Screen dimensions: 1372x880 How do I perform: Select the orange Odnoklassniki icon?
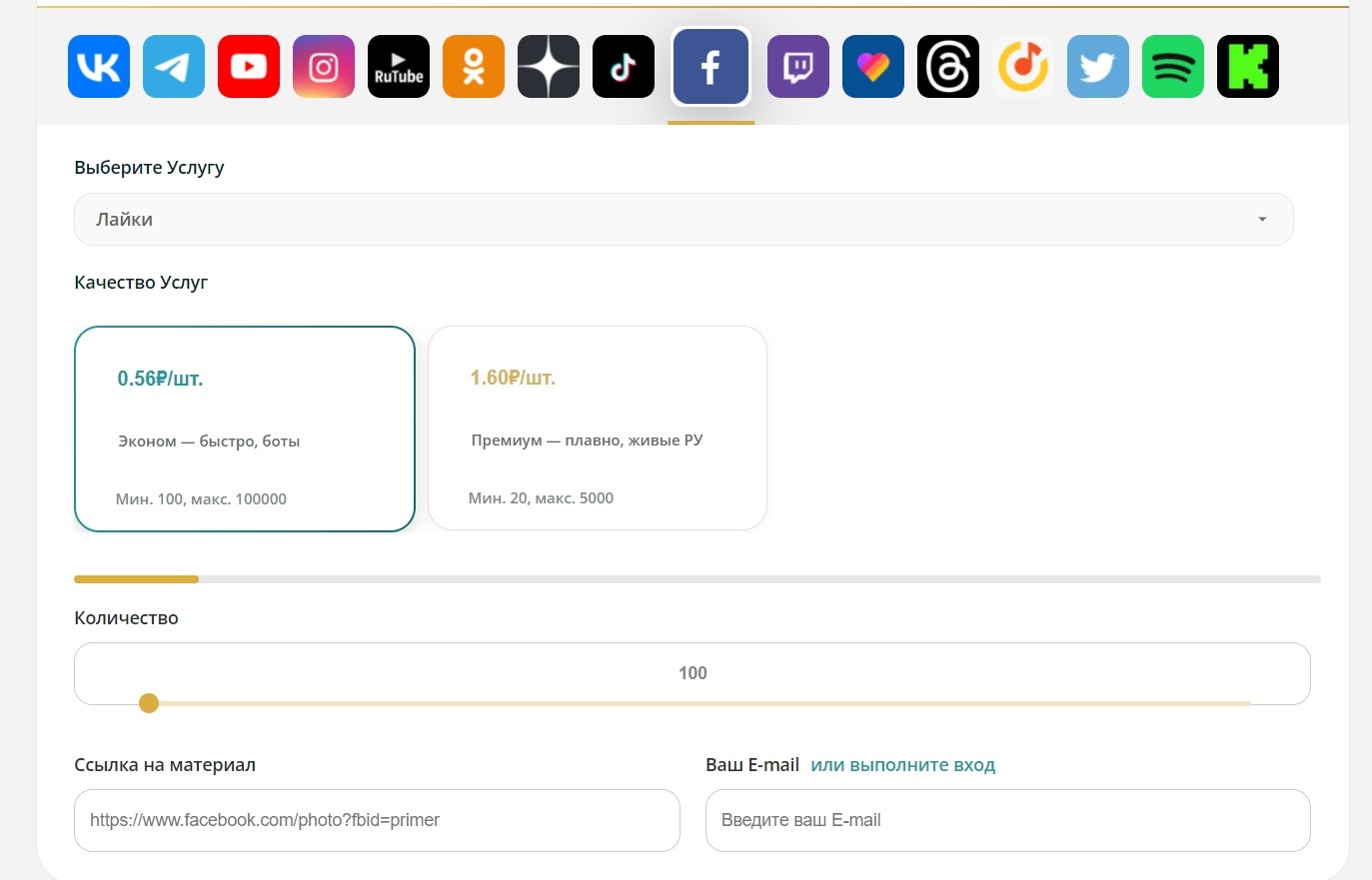point(474,67)
